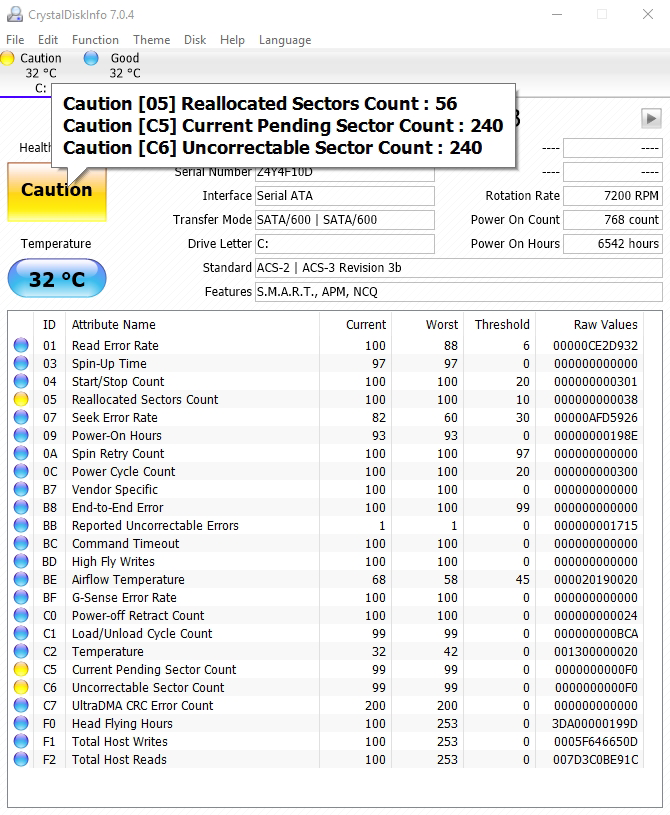Click blue status icon of Start/Stop Count

tap(21, 381)
